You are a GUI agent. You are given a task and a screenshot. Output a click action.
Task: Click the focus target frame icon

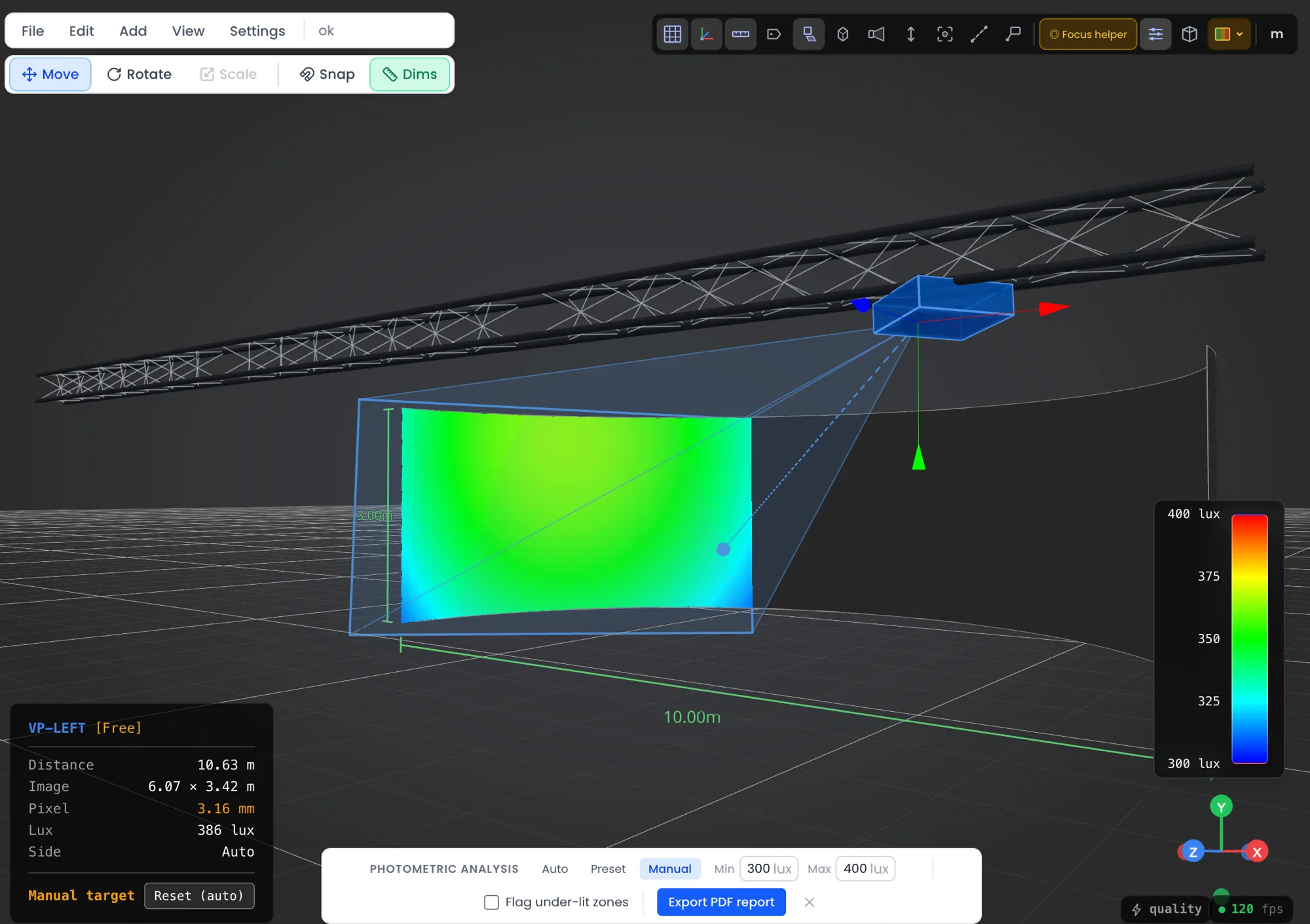click(945, 34)
